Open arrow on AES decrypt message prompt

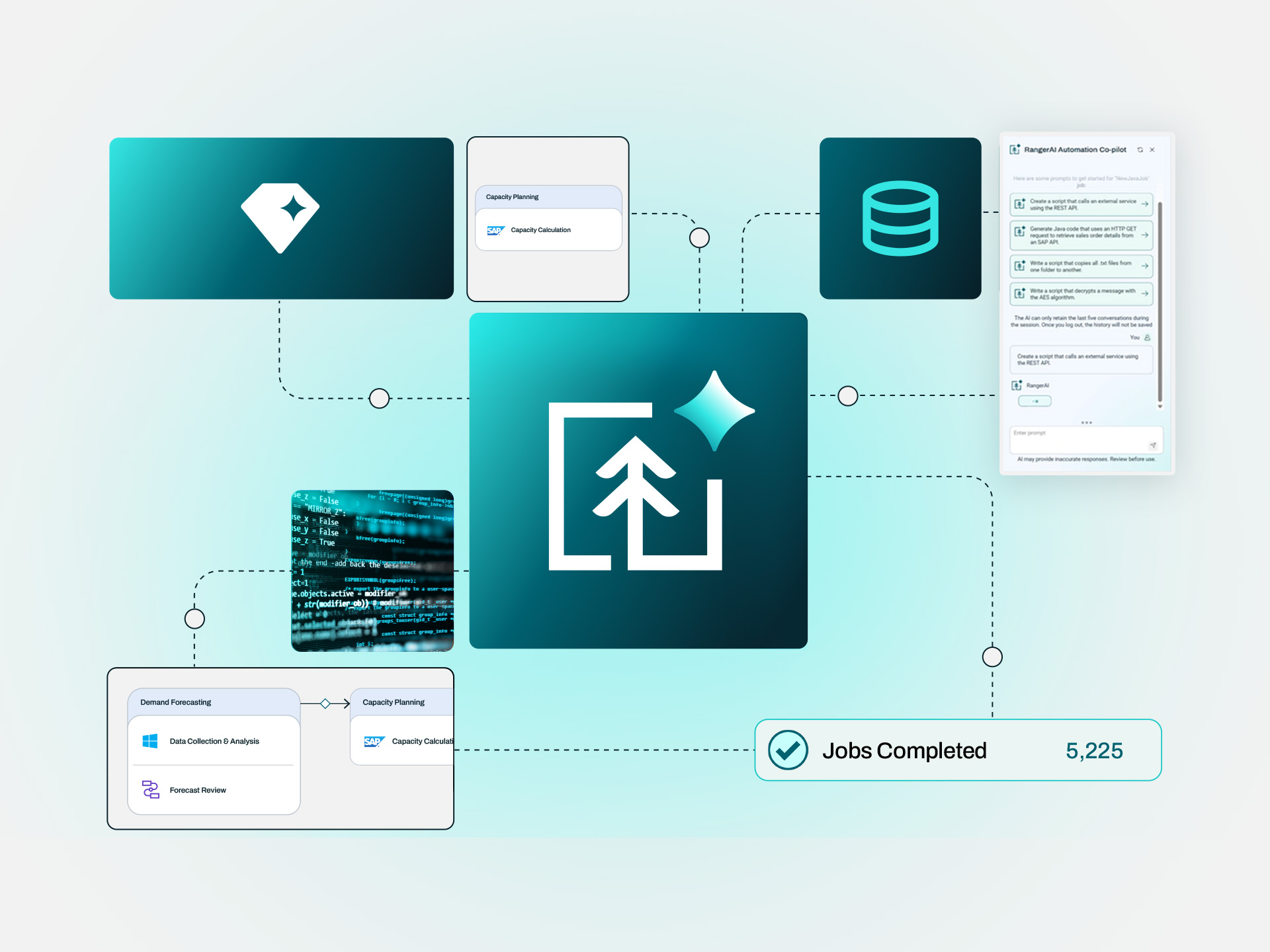pyautogui.click(x=1144, y=294)
